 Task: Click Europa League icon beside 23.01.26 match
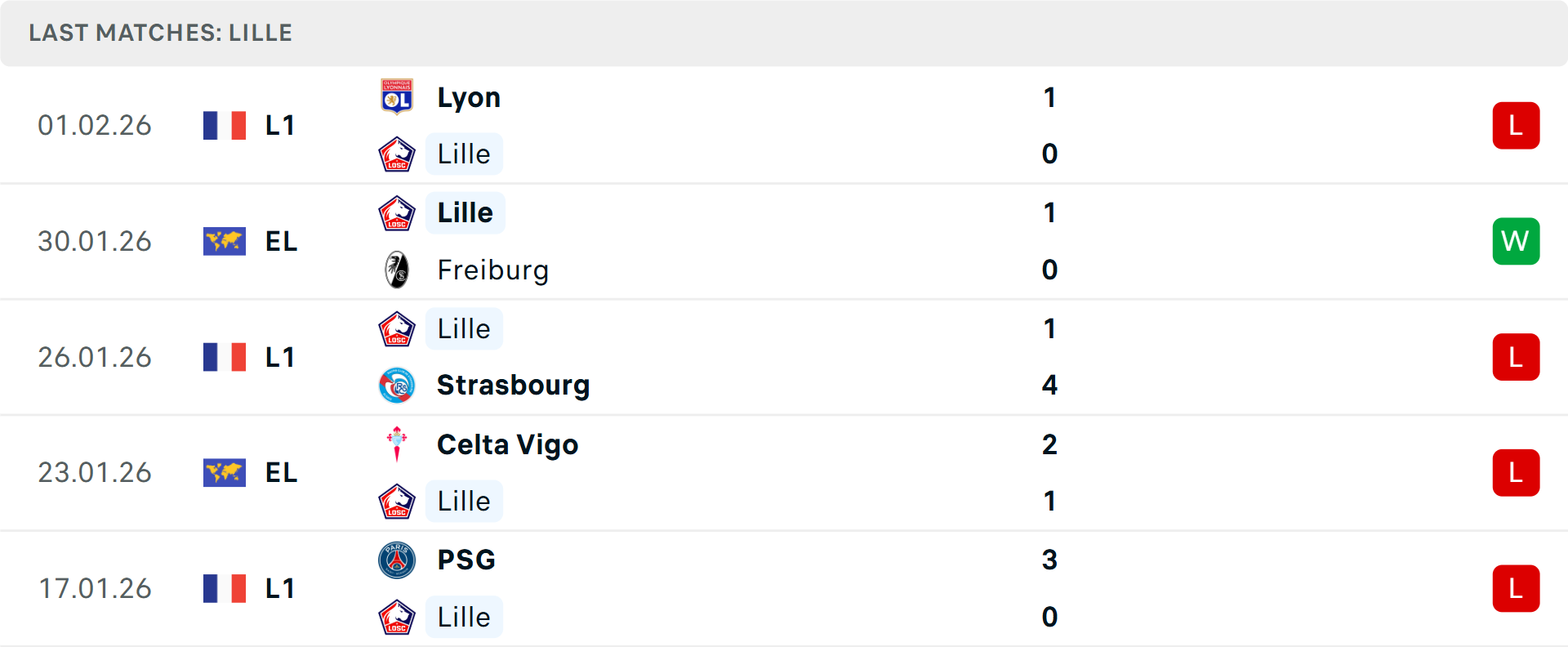coord(225,473)
